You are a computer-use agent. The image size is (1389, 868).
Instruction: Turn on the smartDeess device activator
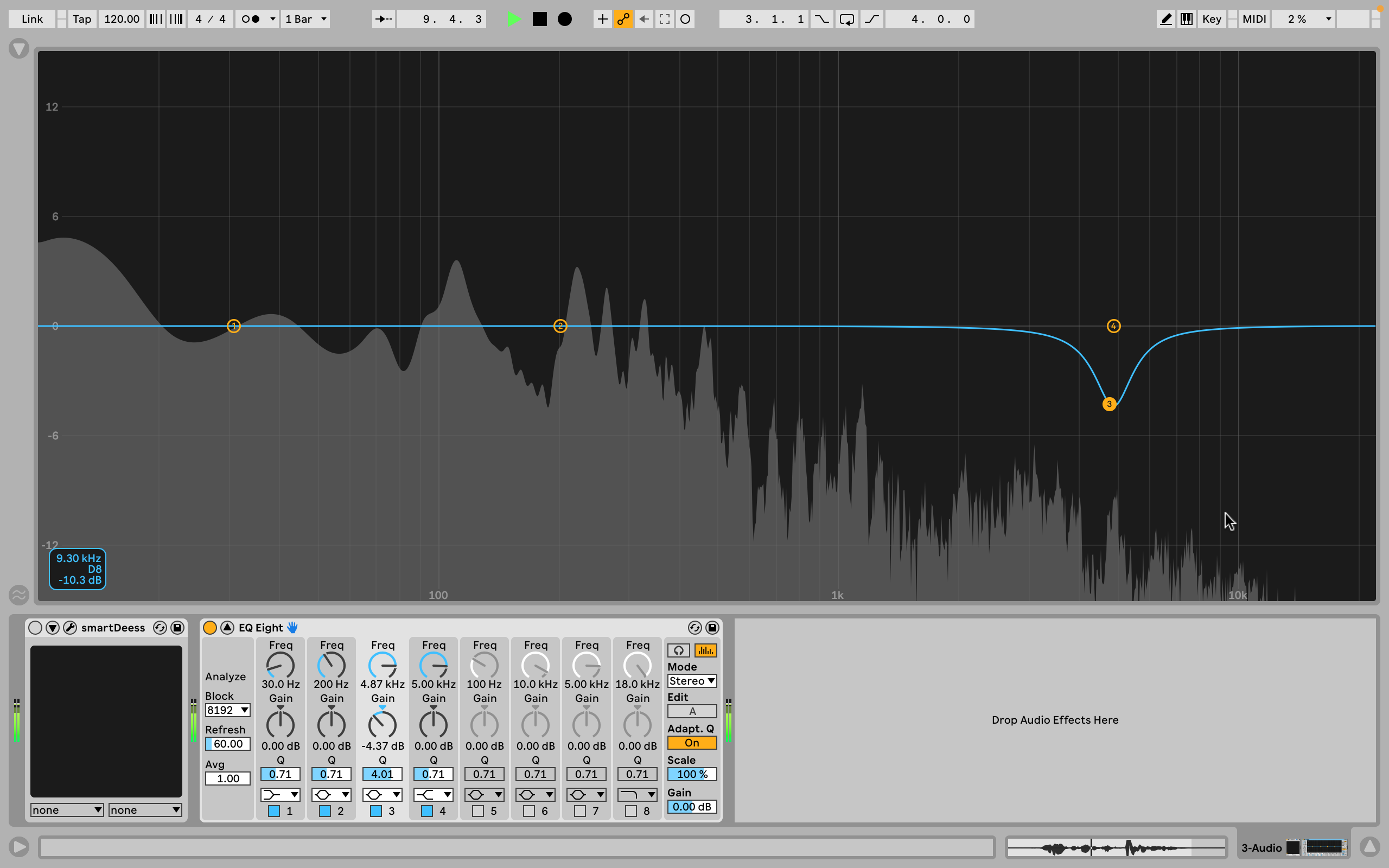click(x=35, y=628)
